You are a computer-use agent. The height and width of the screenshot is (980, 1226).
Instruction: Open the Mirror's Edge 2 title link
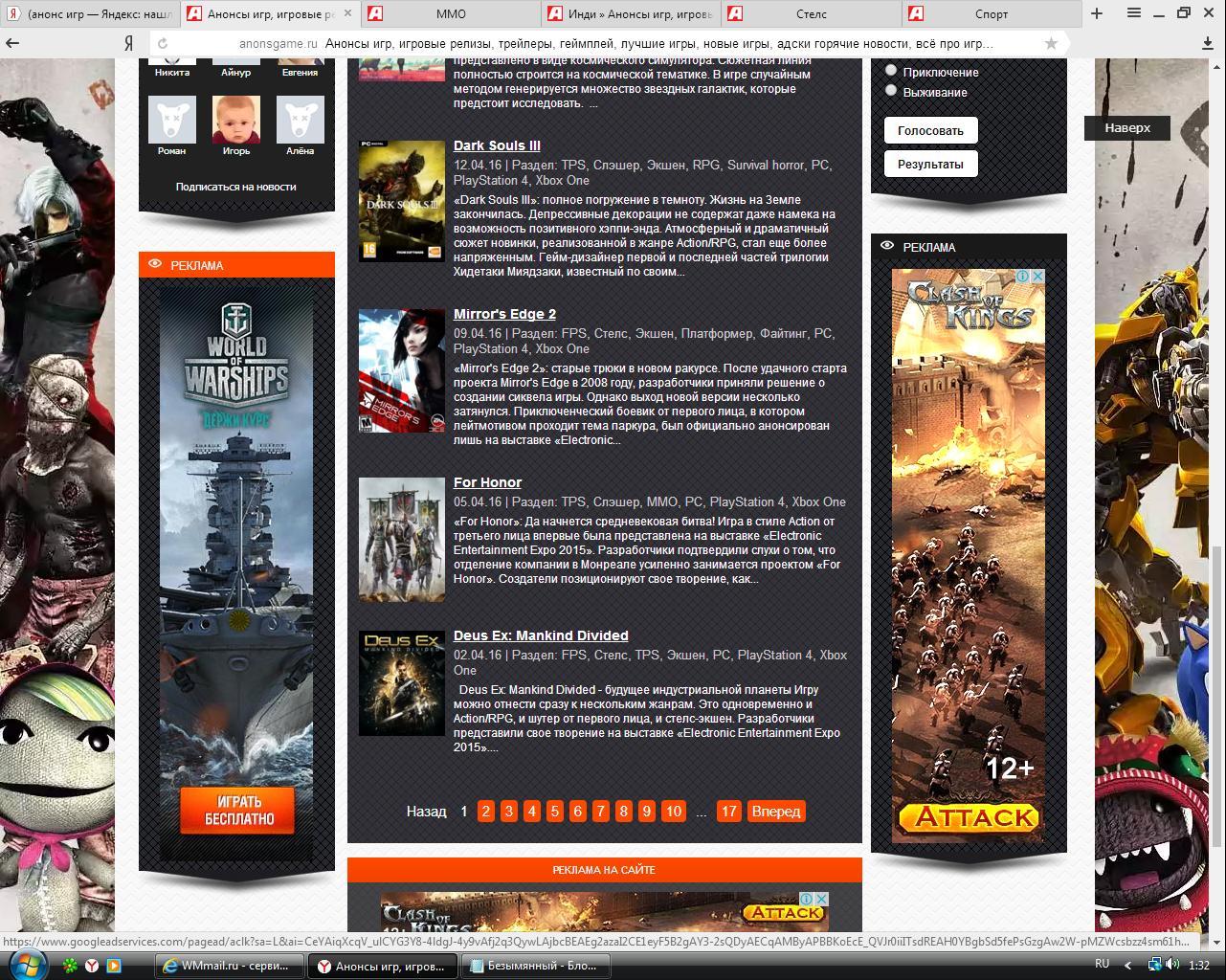pos(504,314)
